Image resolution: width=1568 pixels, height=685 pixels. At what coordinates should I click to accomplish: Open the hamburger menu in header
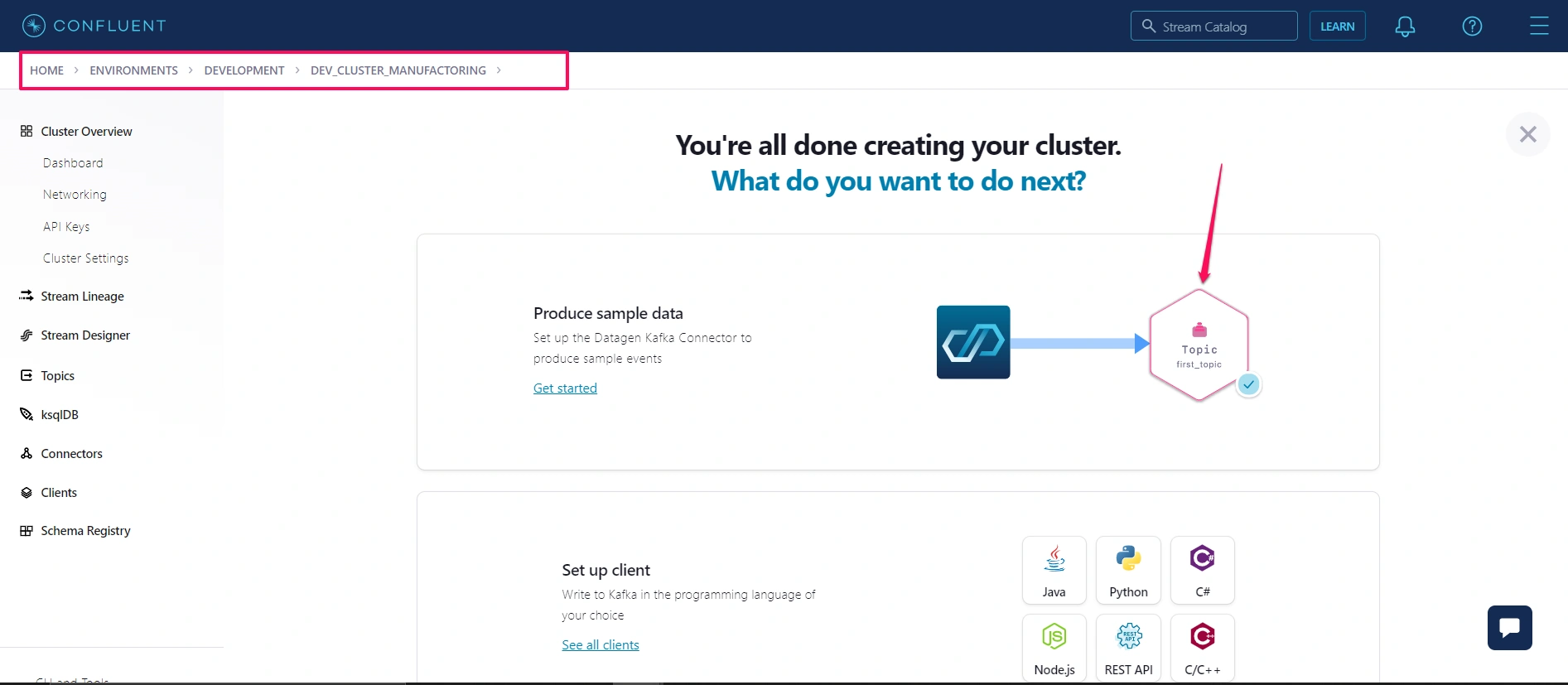pyautogui.click(x=1539, y=27)
